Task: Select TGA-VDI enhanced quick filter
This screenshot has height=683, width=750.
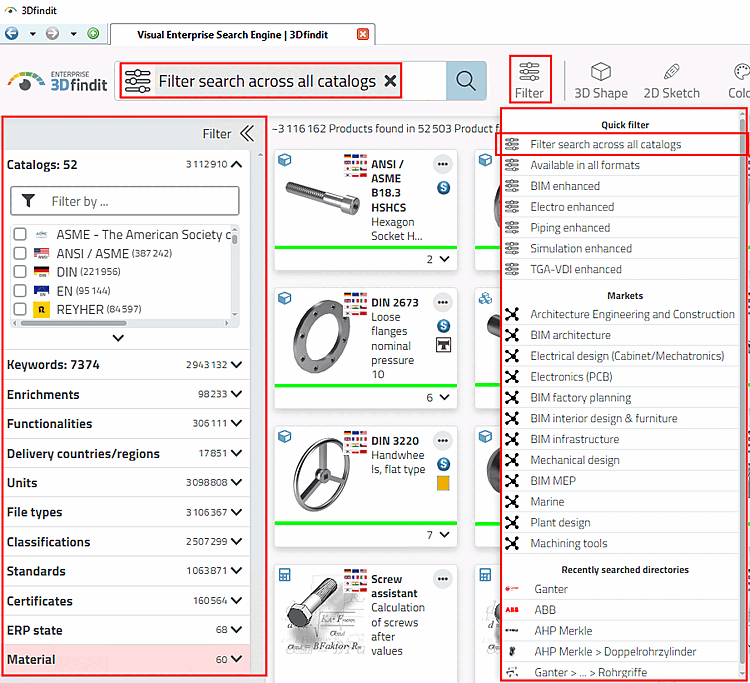Action: pos(620,269)
